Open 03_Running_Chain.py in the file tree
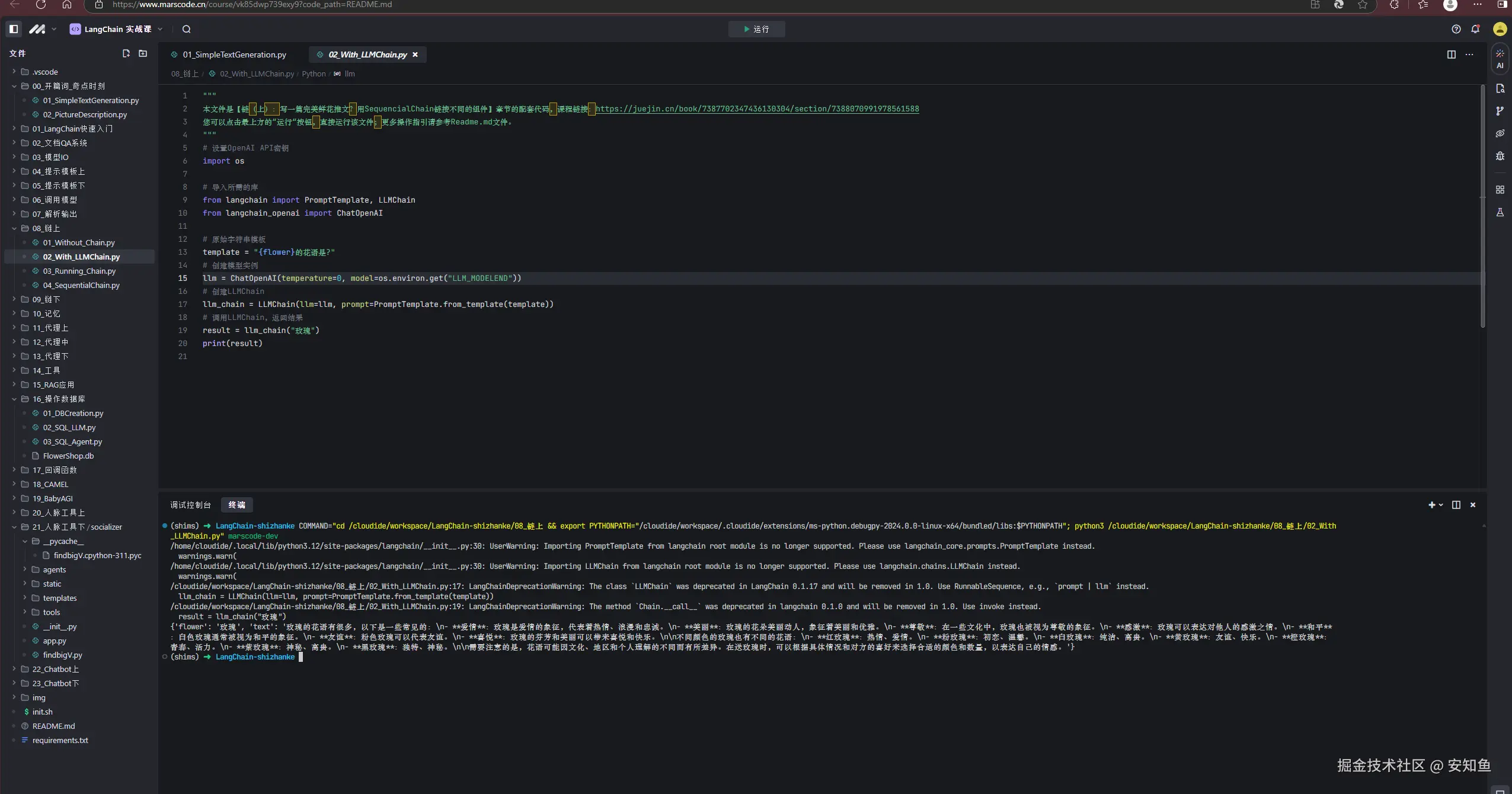Image resolution: width=1512 pixels, height=794 pixels. 79,271
